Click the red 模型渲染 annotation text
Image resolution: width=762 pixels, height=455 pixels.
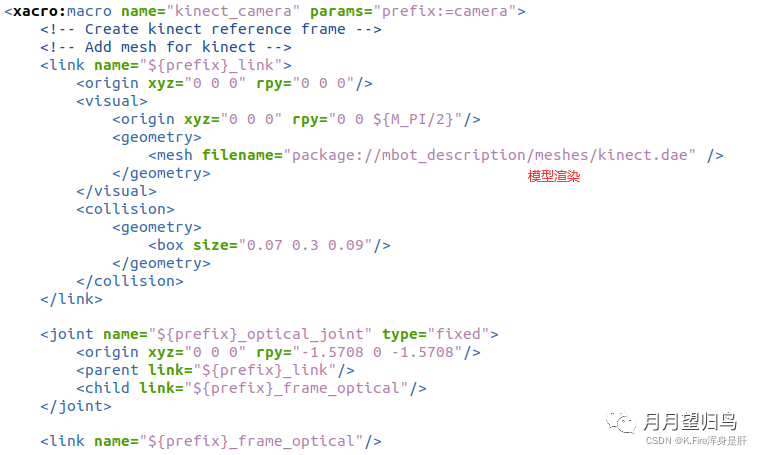554,176
